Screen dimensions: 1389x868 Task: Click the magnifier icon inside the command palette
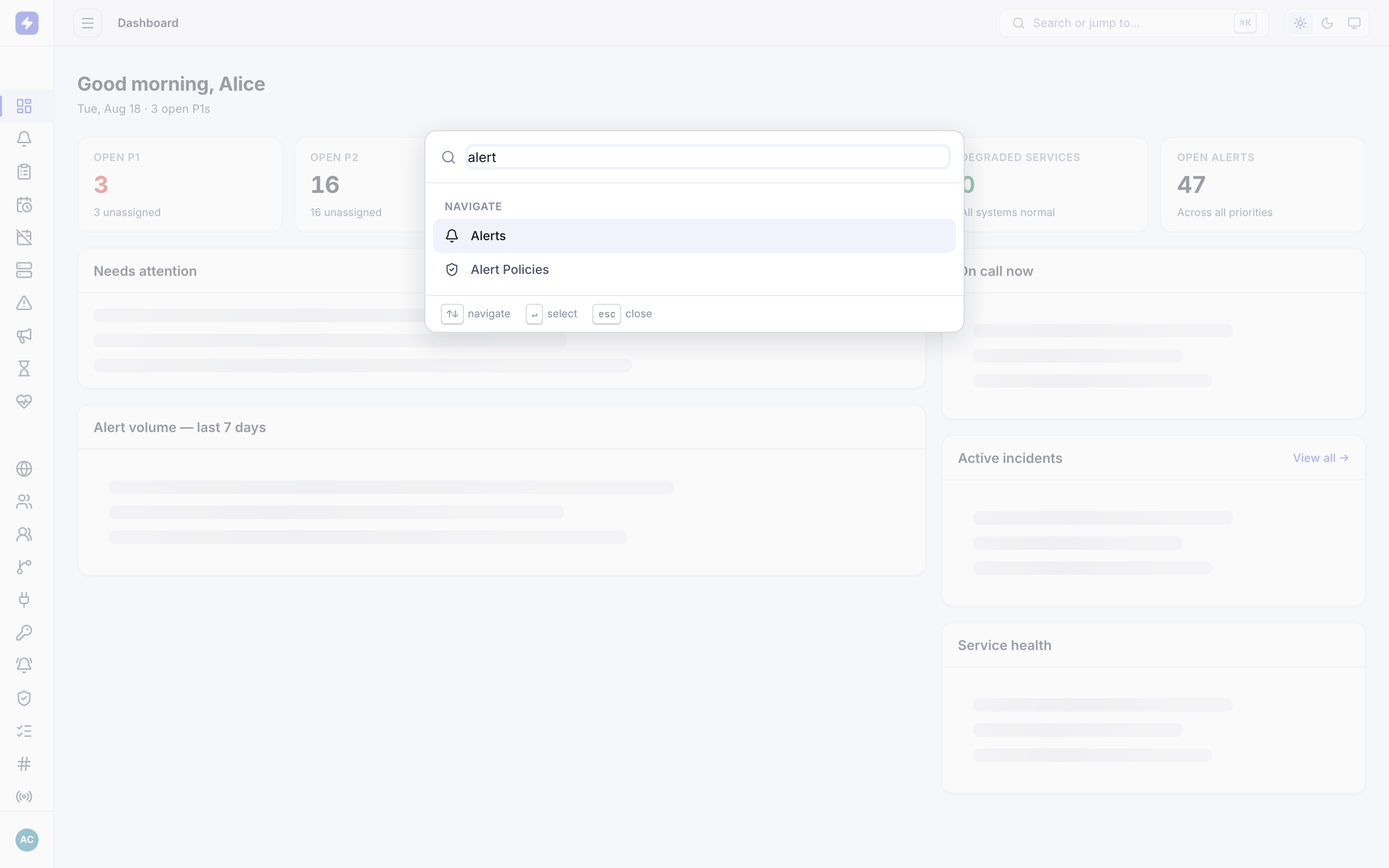(x=448, y=157)
